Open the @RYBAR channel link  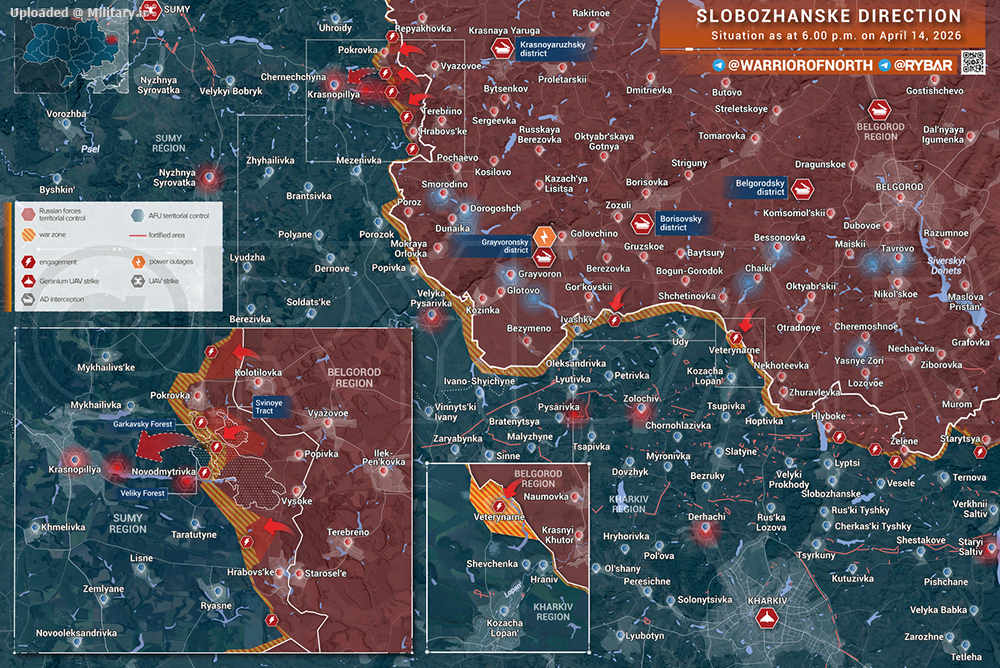(x=923, y=65)
